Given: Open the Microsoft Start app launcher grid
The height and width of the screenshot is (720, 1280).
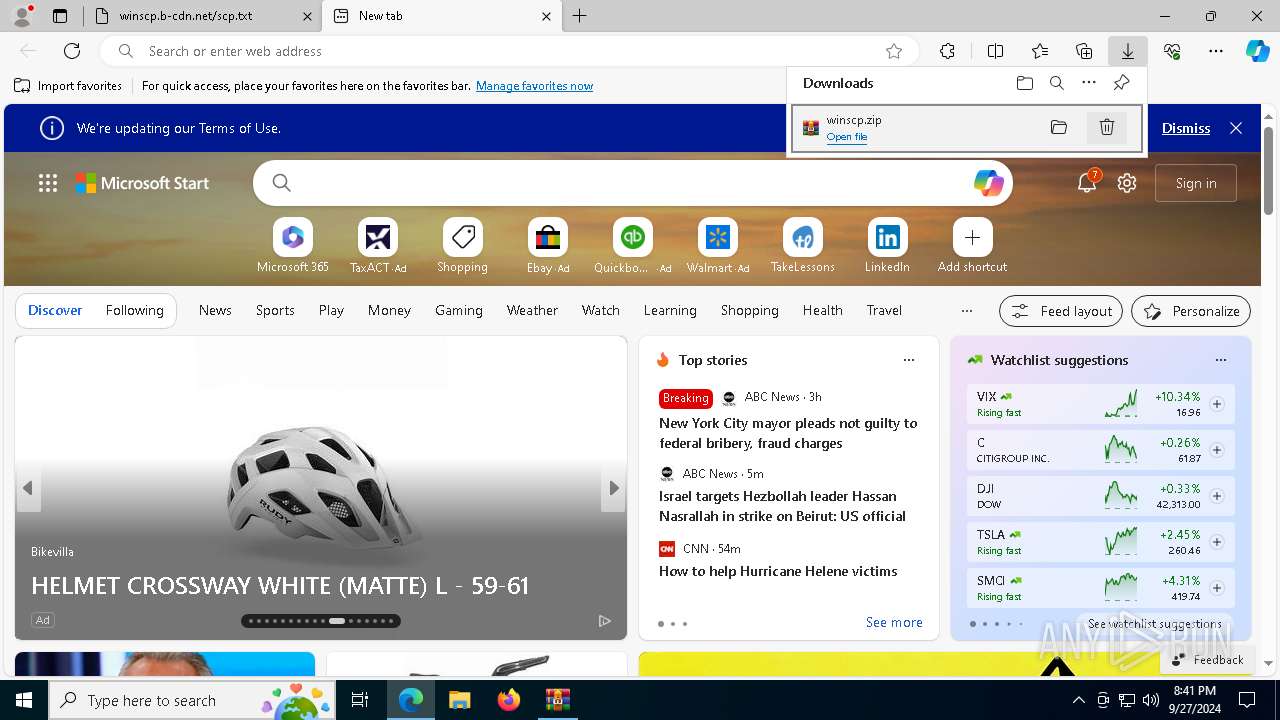Looking at the screenshot, I should [48, 183].
